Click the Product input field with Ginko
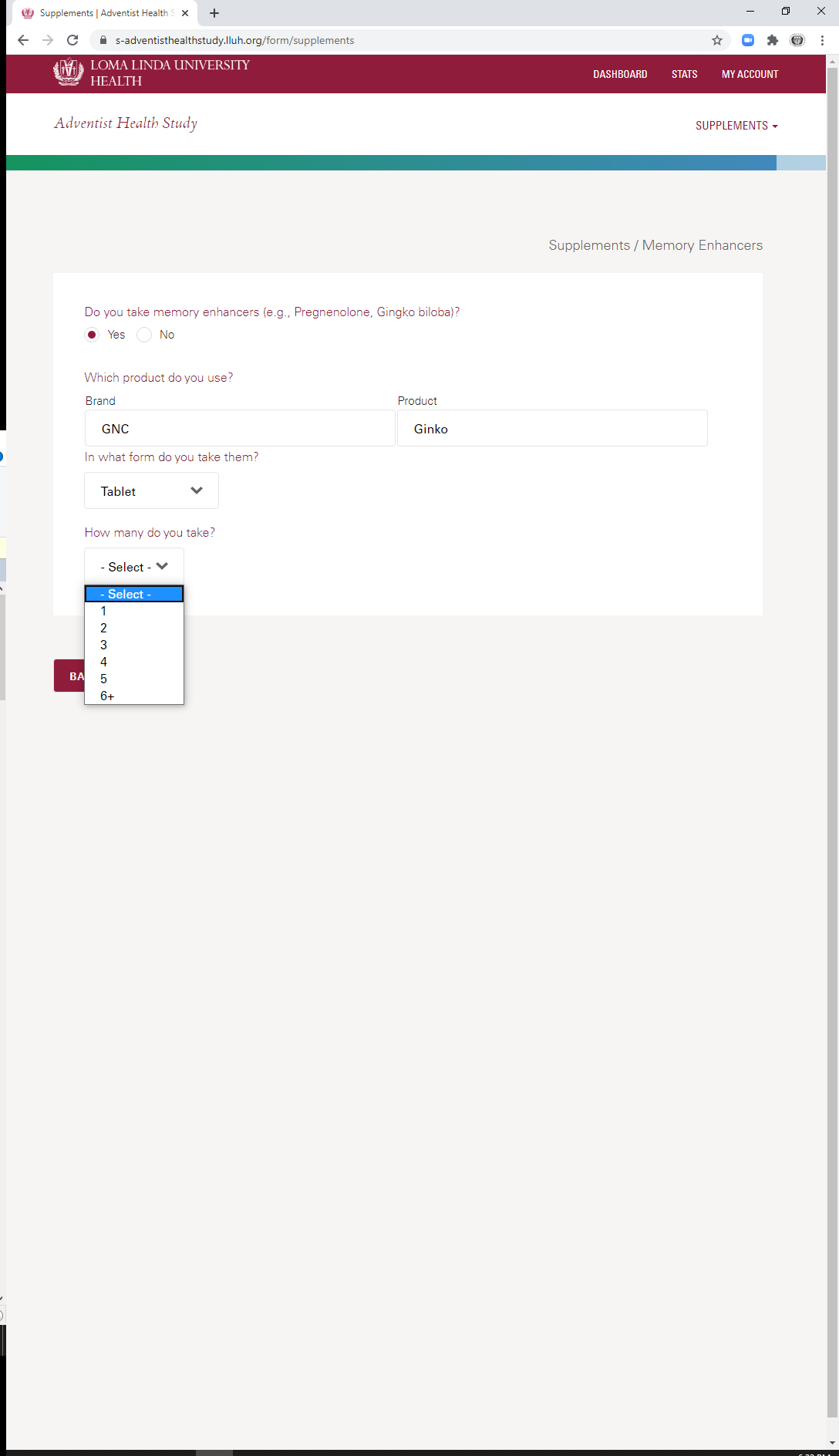This screenshot has height=1456, width=839. (x=552, y=428)
